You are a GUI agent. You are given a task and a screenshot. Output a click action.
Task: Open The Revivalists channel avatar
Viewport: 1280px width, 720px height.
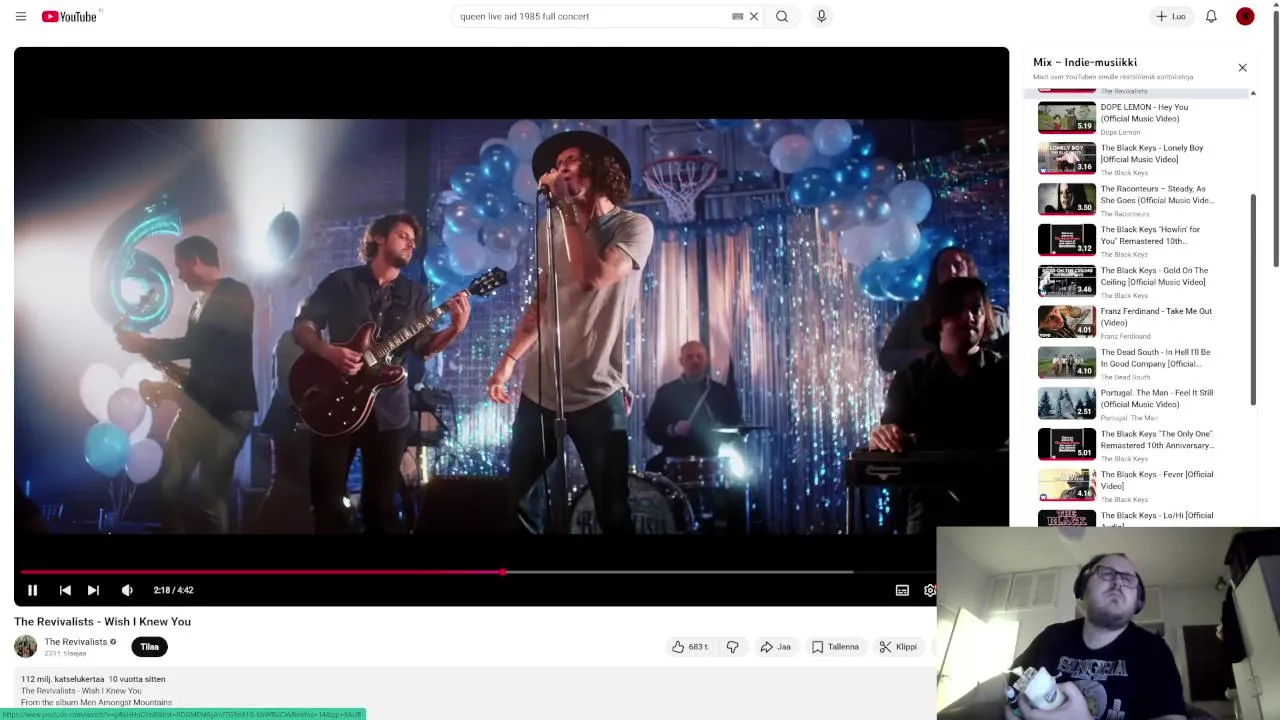tap(26, 646)
